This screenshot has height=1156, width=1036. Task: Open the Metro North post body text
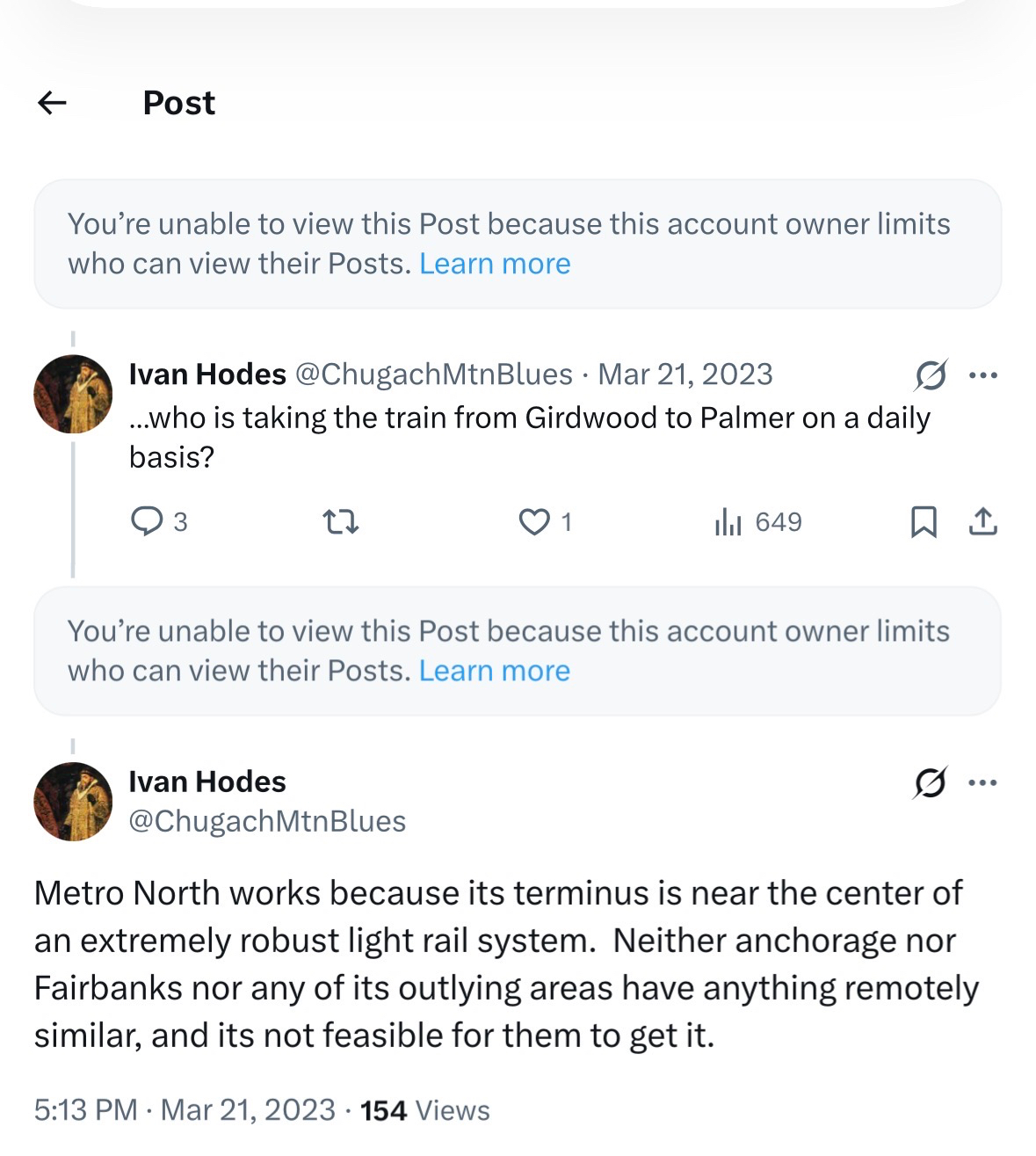(505, 964)
